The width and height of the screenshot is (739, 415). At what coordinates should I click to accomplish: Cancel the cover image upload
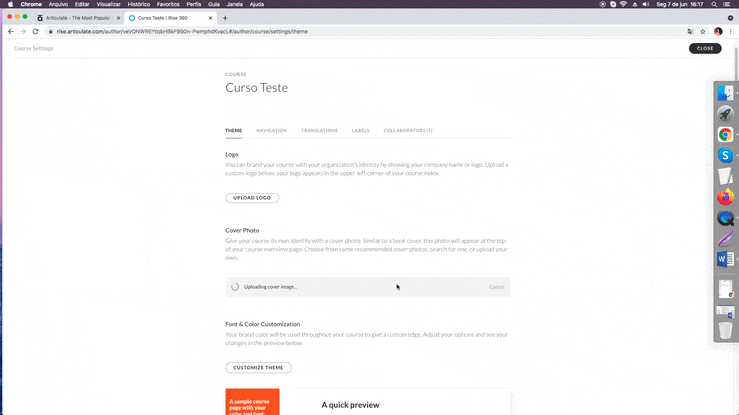point(496,287)
